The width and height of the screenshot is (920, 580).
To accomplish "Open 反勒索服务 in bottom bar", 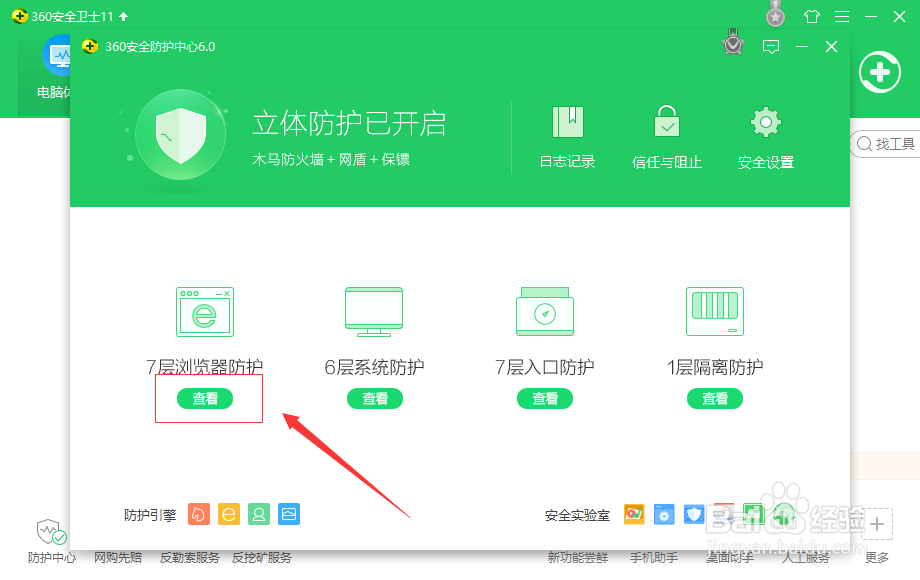I will point(190,558).
